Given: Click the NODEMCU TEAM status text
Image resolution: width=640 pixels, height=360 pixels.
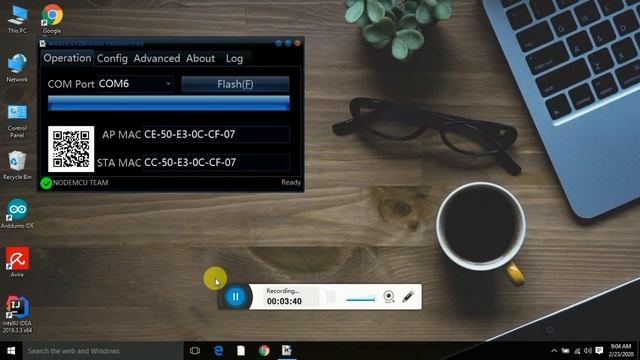Looking at the screenshot, I should 80,182.
